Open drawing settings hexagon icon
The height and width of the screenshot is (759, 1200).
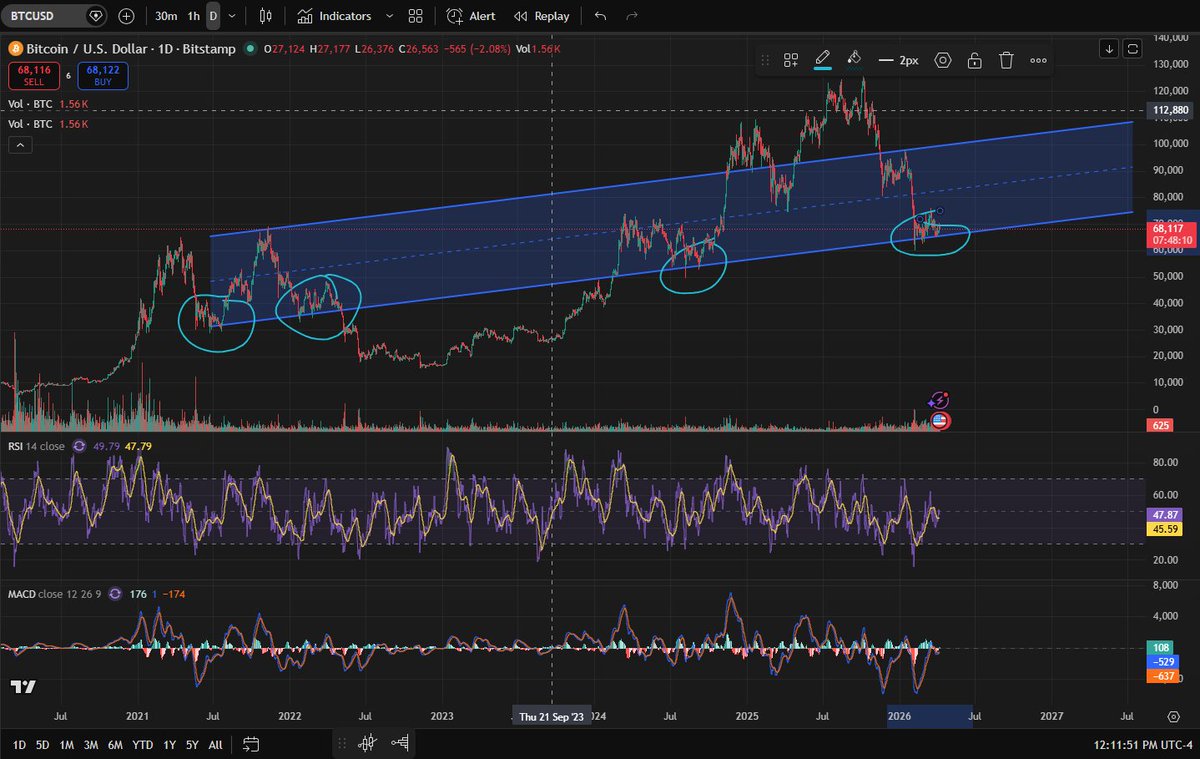[x=942, y=61]
